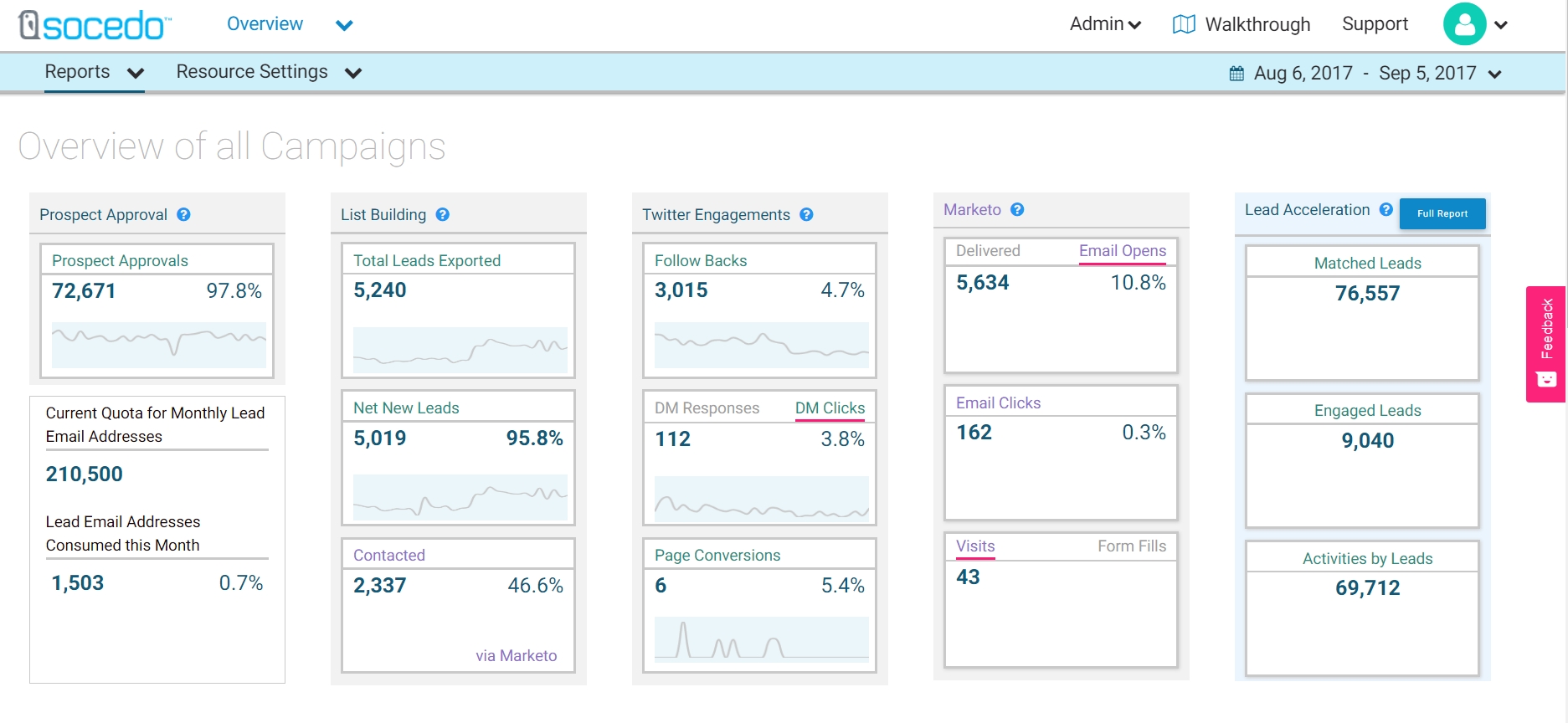
Task: Open the Total Leads Exported sparkline chart
Action: pyautogui.click(x=460, y=350)
